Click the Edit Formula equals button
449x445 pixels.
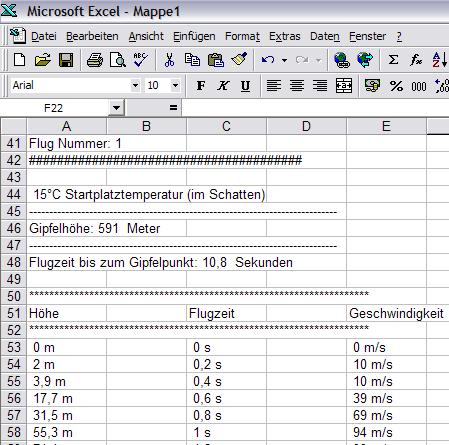pos(173,107)
